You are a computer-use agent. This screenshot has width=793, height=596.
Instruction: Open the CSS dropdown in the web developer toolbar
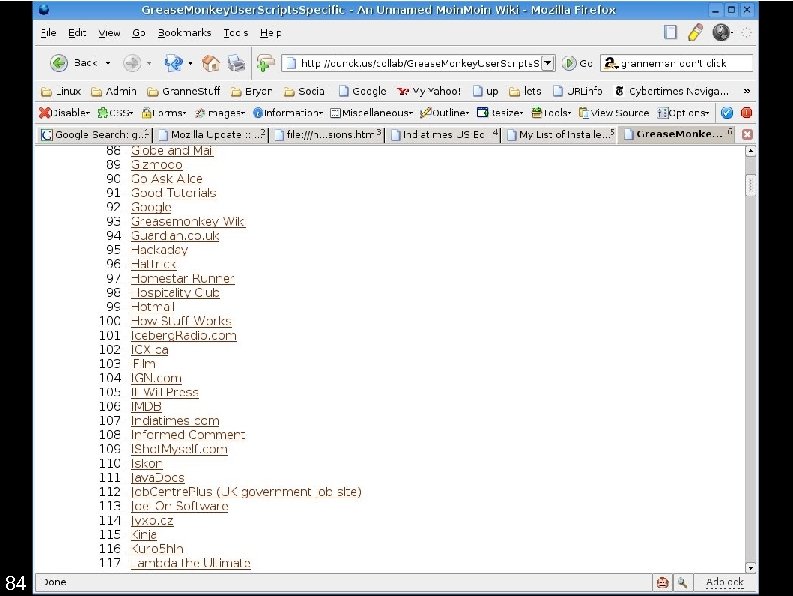coord(115,113)
